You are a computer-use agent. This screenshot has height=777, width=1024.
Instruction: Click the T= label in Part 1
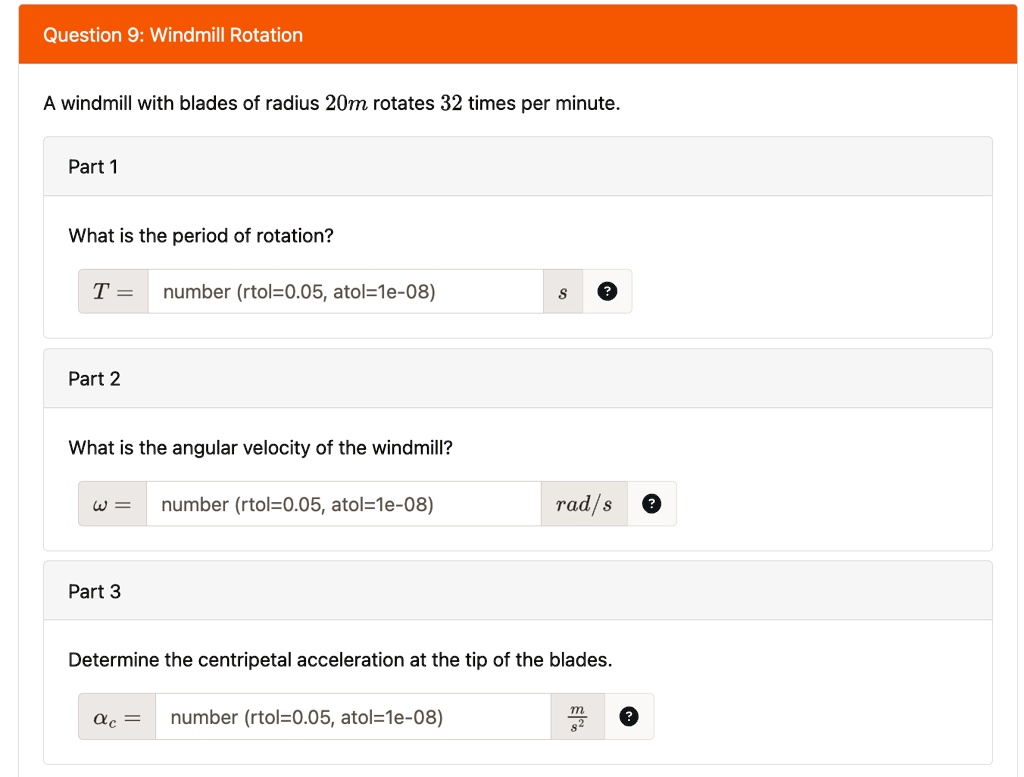[x=110, y=291]
